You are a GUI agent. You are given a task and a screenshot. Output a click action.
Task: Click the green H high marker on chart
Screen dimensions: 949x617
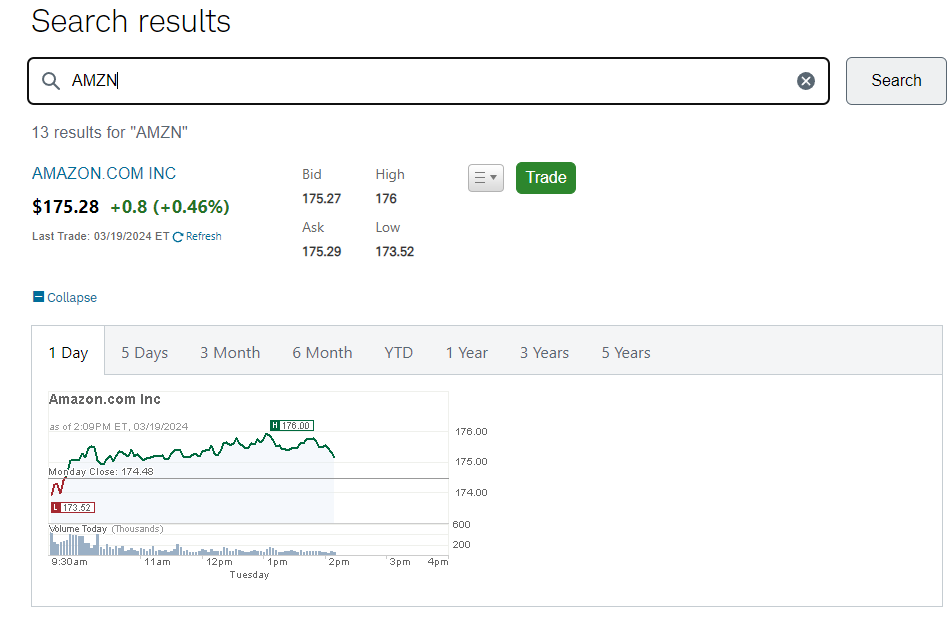click(275, 425)
